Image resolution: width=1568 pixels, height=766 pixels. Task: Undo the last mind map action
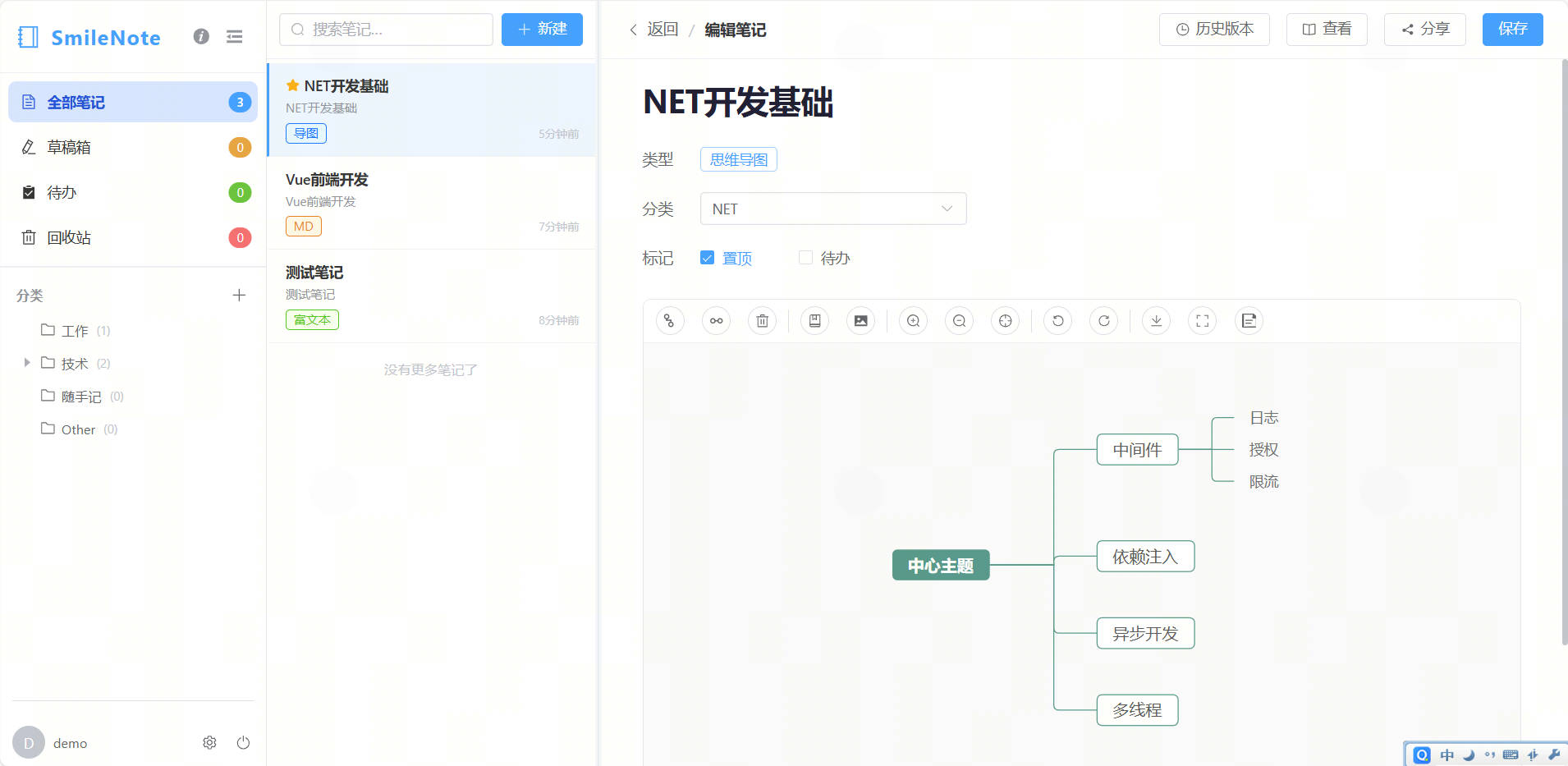click(1057, 321)
